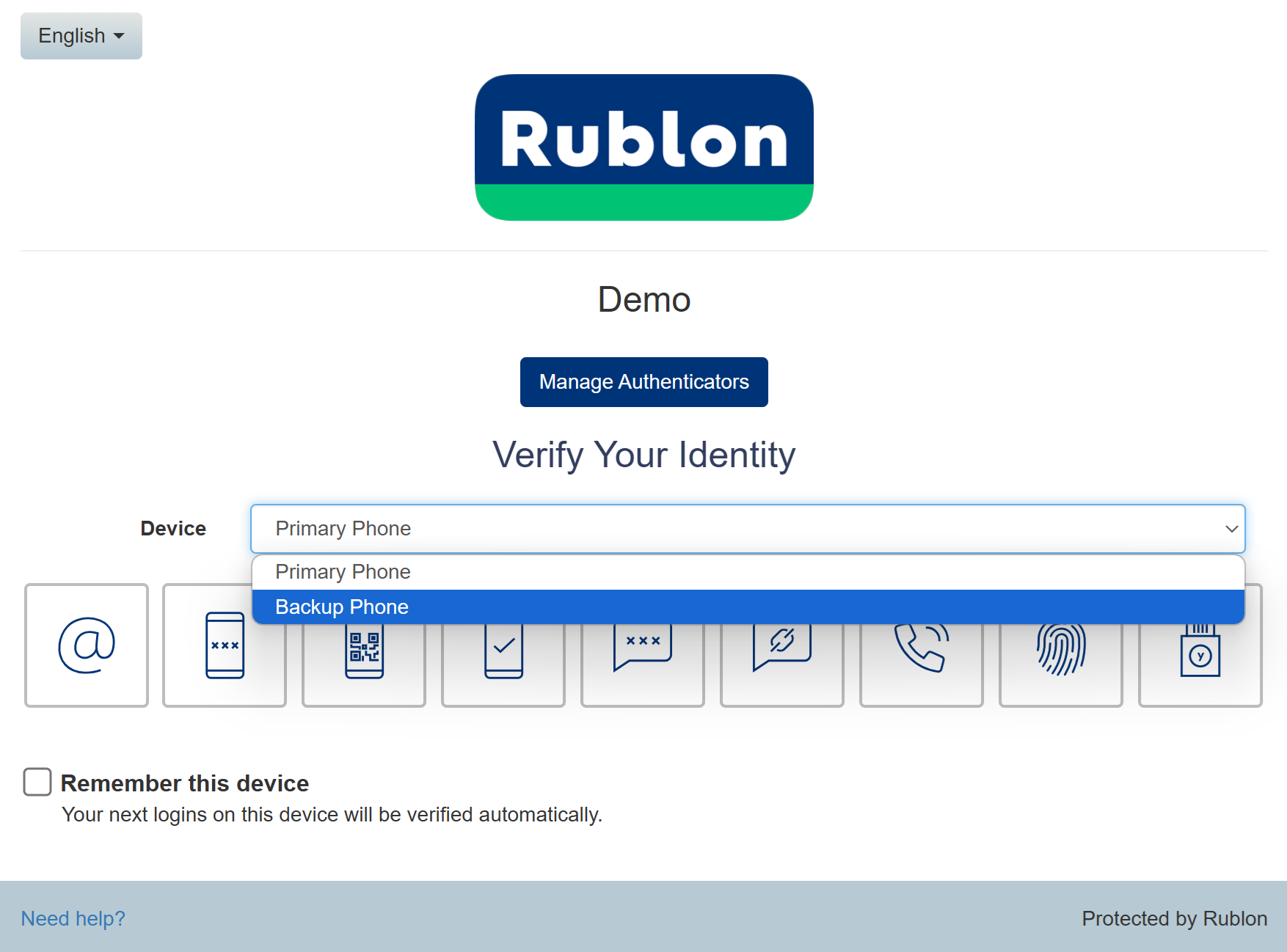Viewport: 1287px width, 952px height.
Task: Enable the Remember this device checkbox
Action: pyautogui.click(x=37, y=782)
